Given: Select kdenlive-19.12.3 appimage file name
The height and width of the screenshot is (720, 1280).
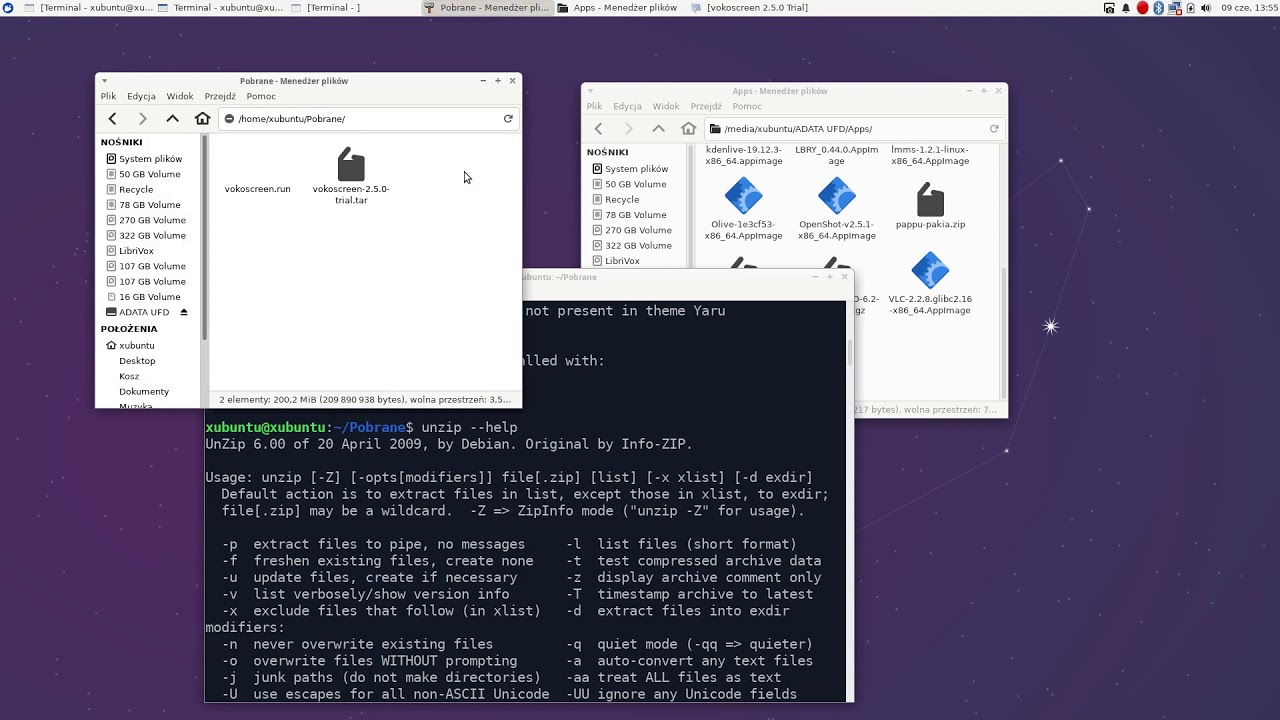Looking at the screenshot, I should click(x=743, y=155).
